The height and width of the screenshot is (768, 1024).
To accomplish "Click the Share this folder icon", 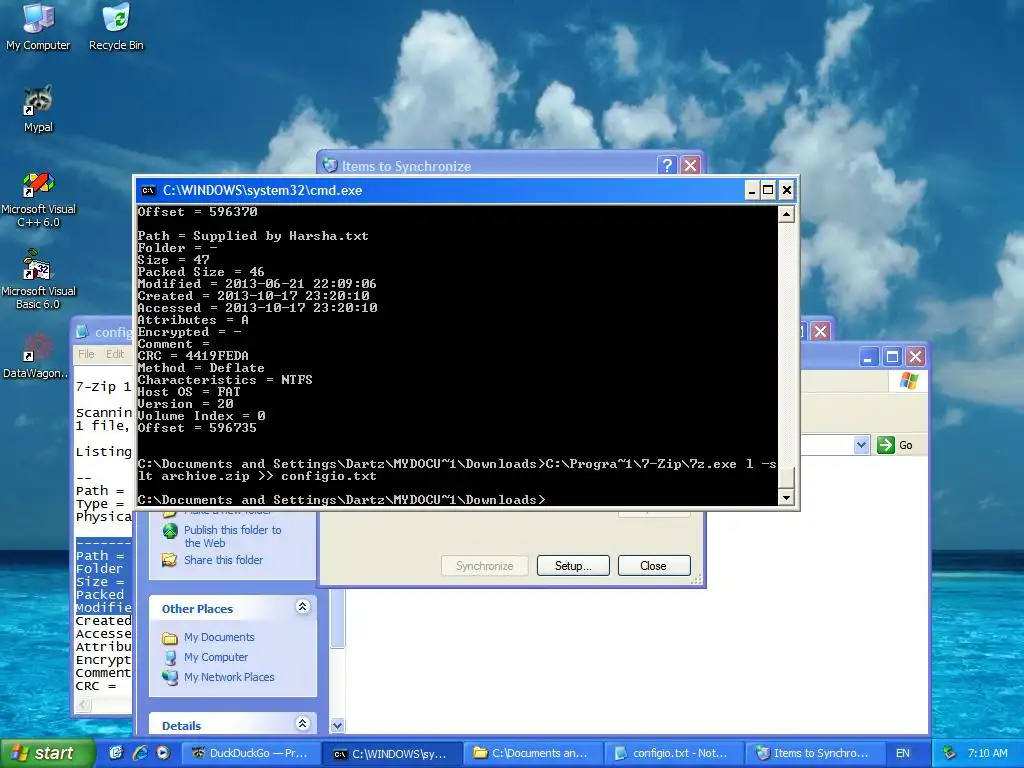I will (x=170, y=560).
